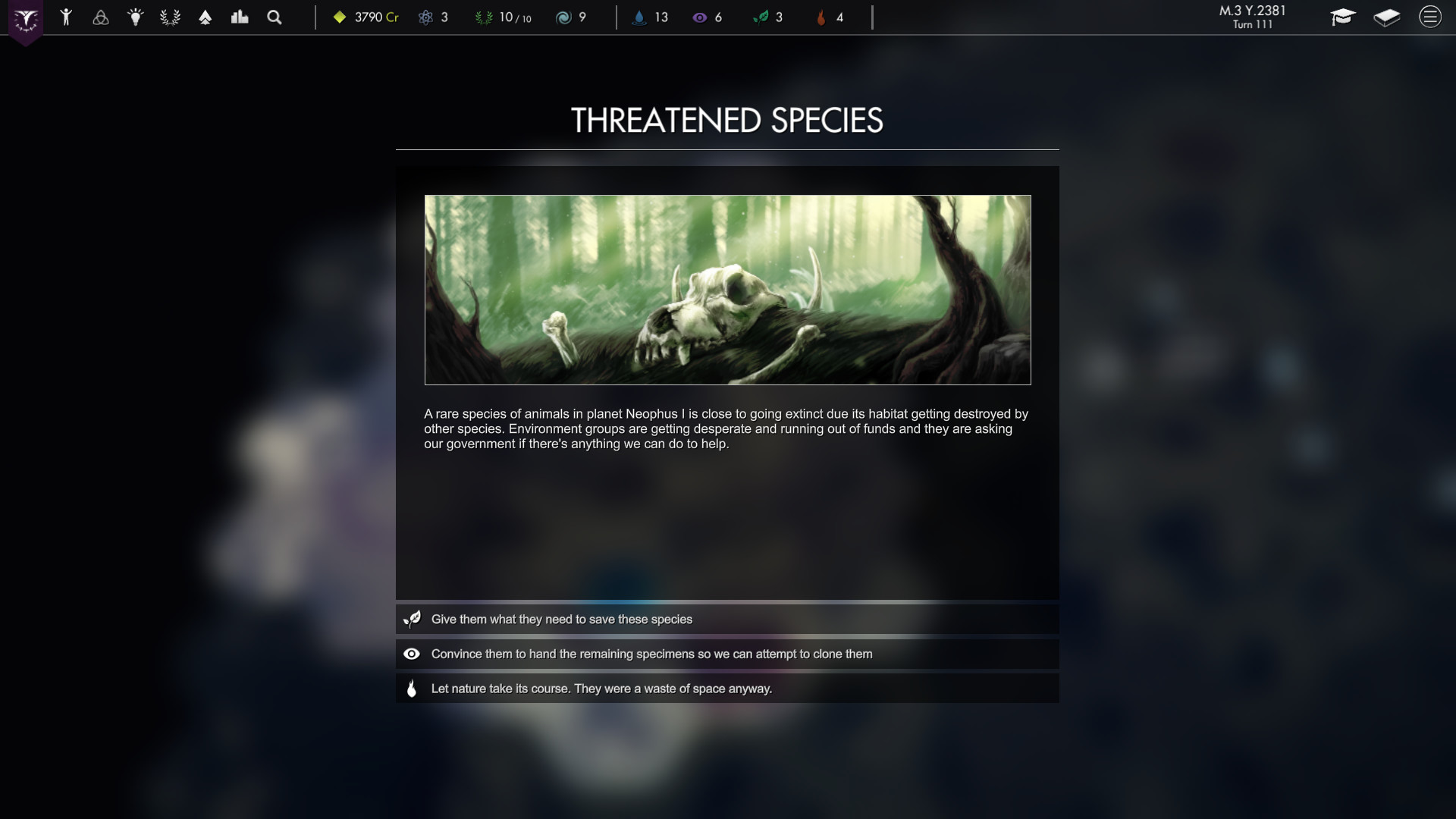Click Give them what they need button
Viewport: 1456px width, 819px height.
(727, 618)
